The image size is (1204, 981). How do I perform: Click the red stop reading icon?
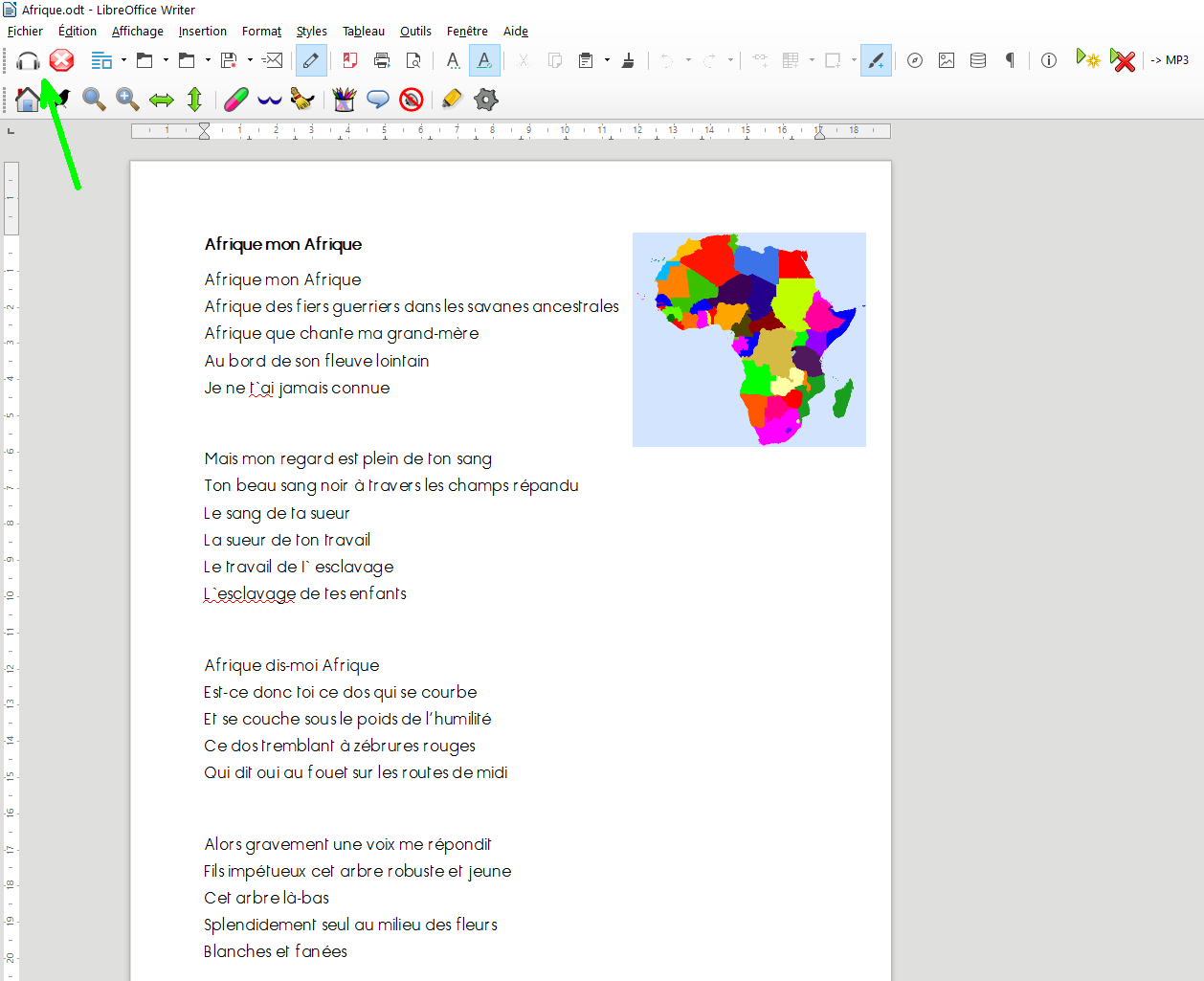pos(62,60)
